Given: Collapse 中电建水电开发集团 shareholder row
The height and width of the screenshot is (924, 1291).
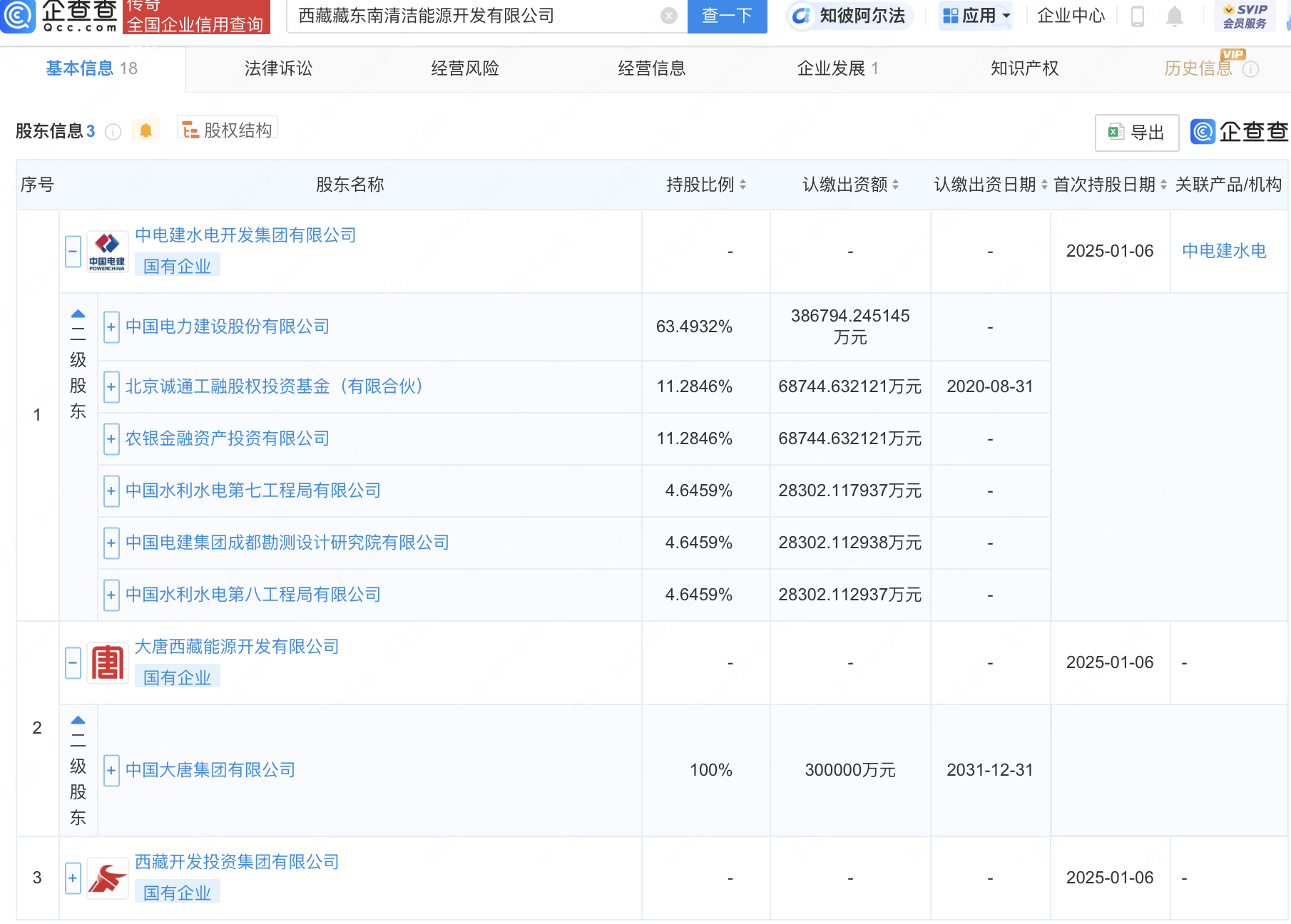Looking at the screenshot, I should coord(73,252).
